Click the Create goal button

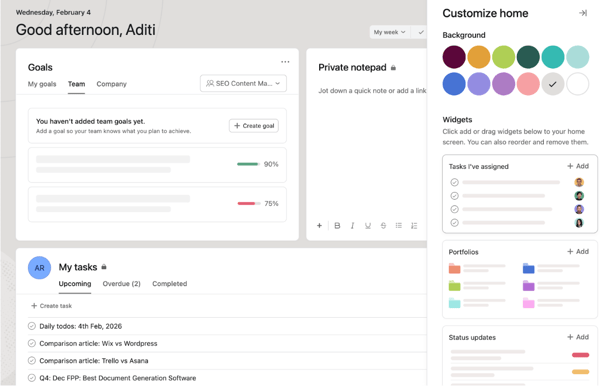[x=254, y=125]
